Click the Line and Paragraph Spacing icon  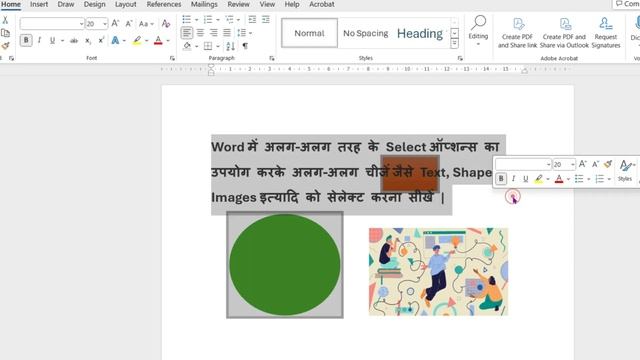(242, 33)
